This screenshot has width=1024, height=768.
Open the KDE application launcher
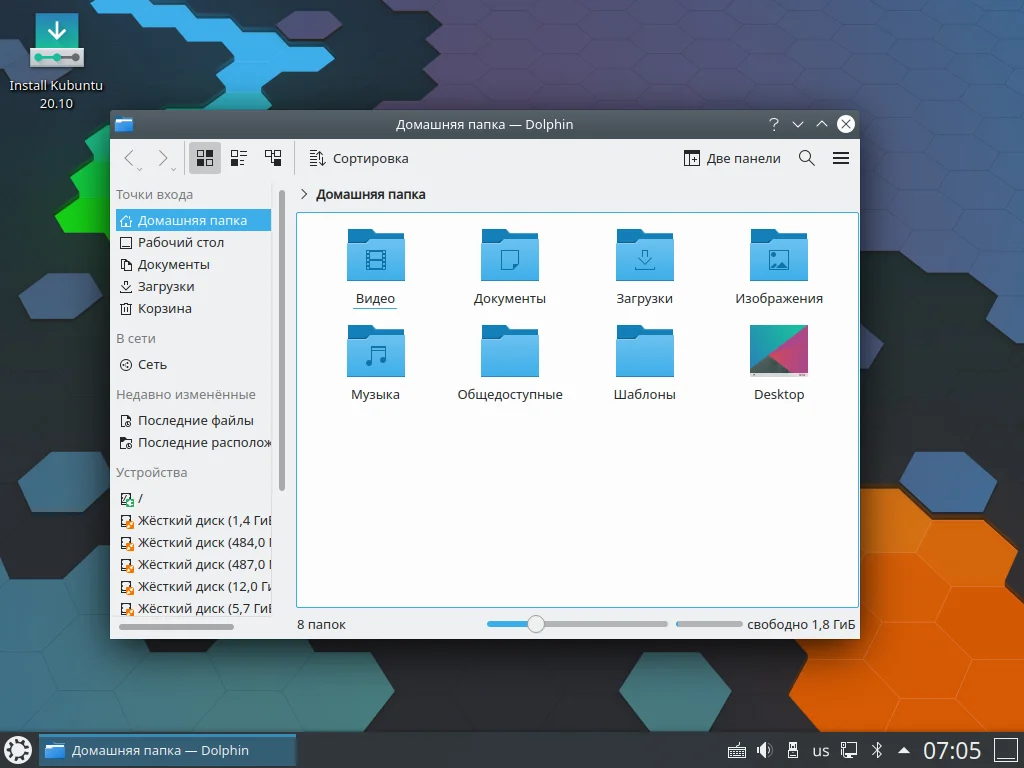18,750
